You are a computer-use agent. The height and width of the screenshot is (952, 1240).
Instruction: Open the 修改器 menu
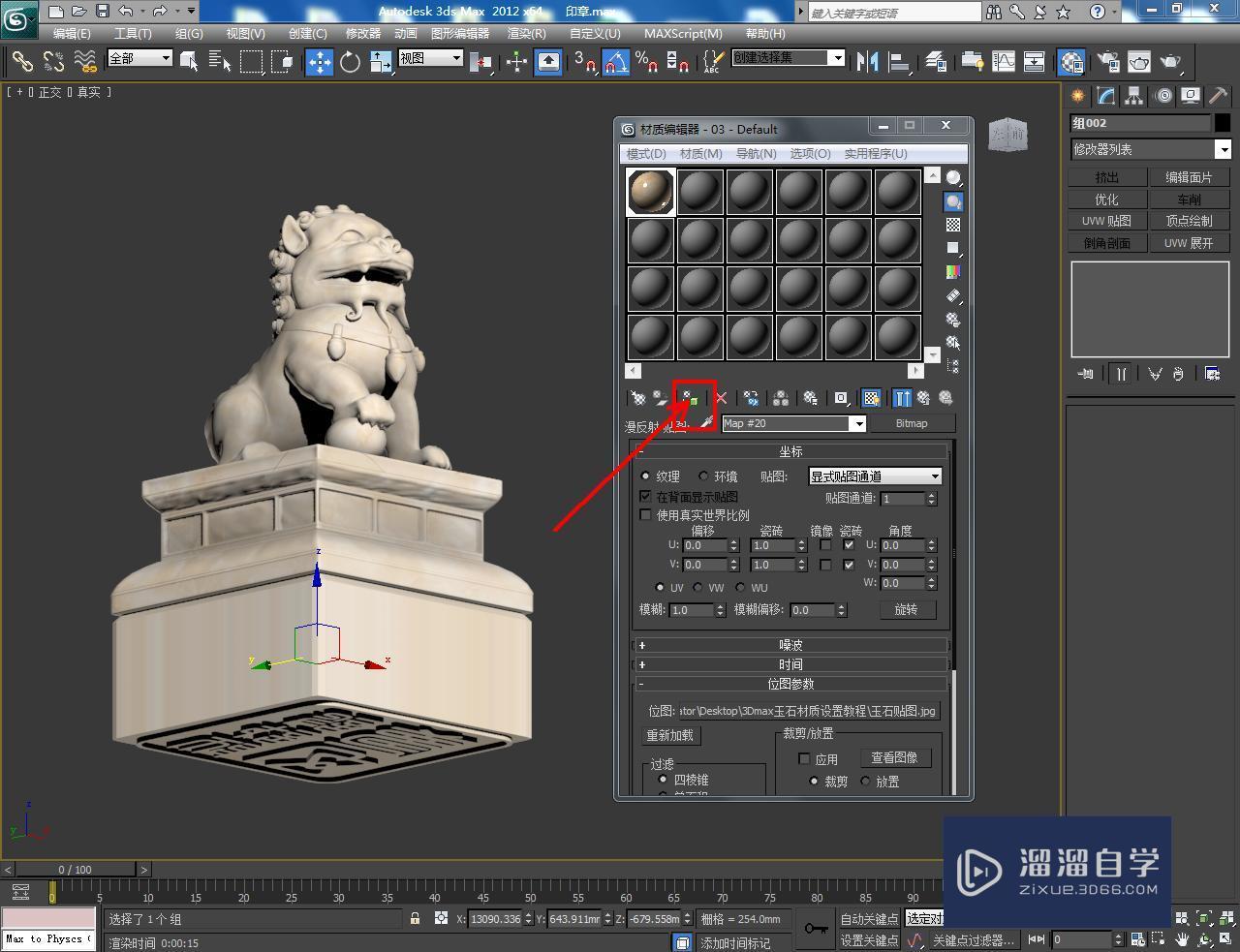point(363,33)
